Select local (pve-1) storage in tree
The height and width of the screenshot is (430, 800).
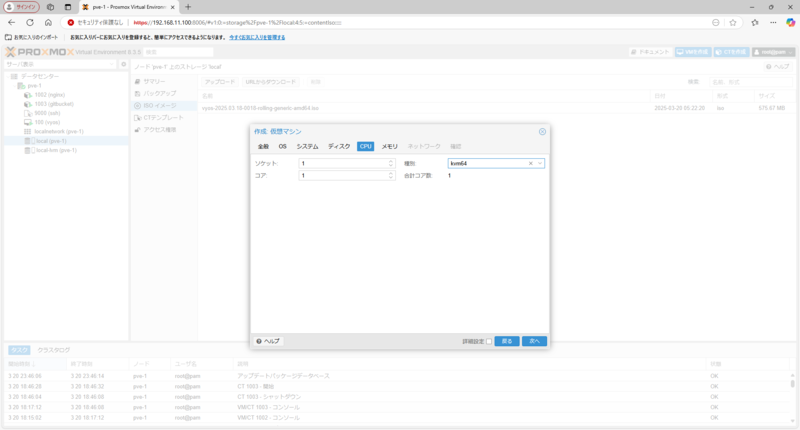pos(66,141)
